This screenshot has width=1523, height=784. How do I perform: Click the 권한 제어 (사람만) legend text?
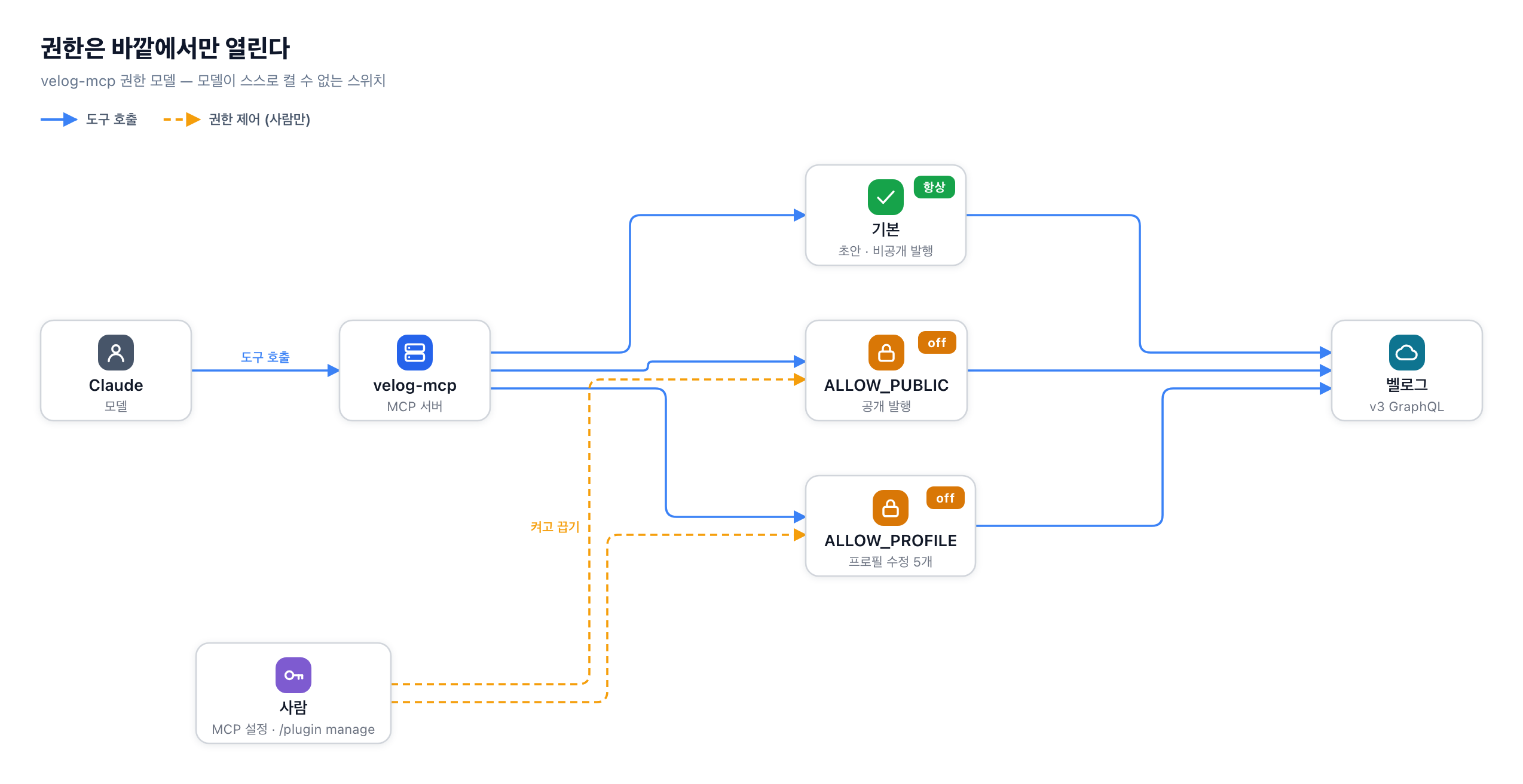[259, 120]
